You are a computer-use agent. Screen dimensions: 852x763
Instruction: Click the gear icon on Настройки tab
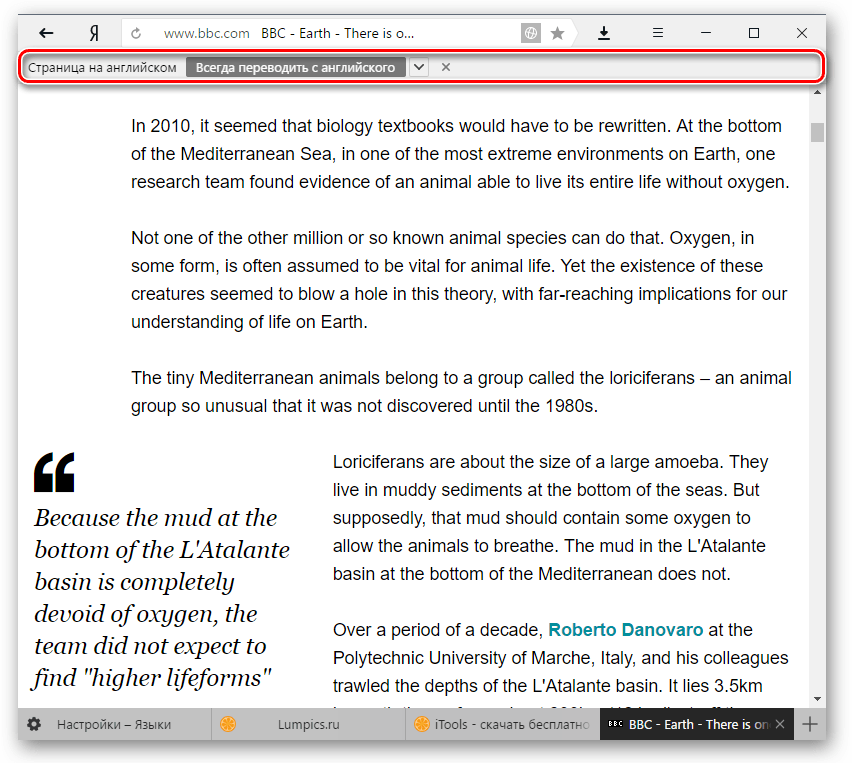(34, 724)
